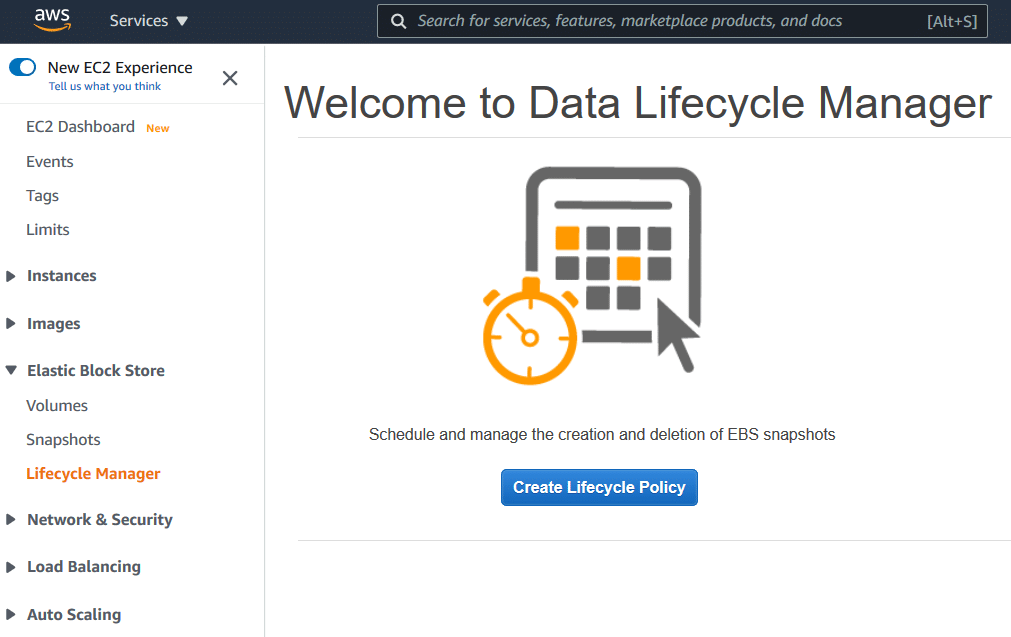Viewport: 1011px width, 637px height.
Task: Select Lifecycle Manager in sidebar
Action: tap(93, 474)
